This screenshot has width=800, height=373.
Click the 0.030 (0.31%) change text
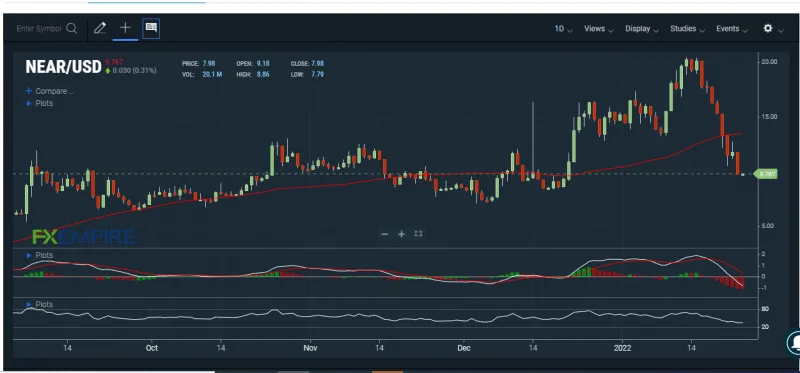(134, 70)
